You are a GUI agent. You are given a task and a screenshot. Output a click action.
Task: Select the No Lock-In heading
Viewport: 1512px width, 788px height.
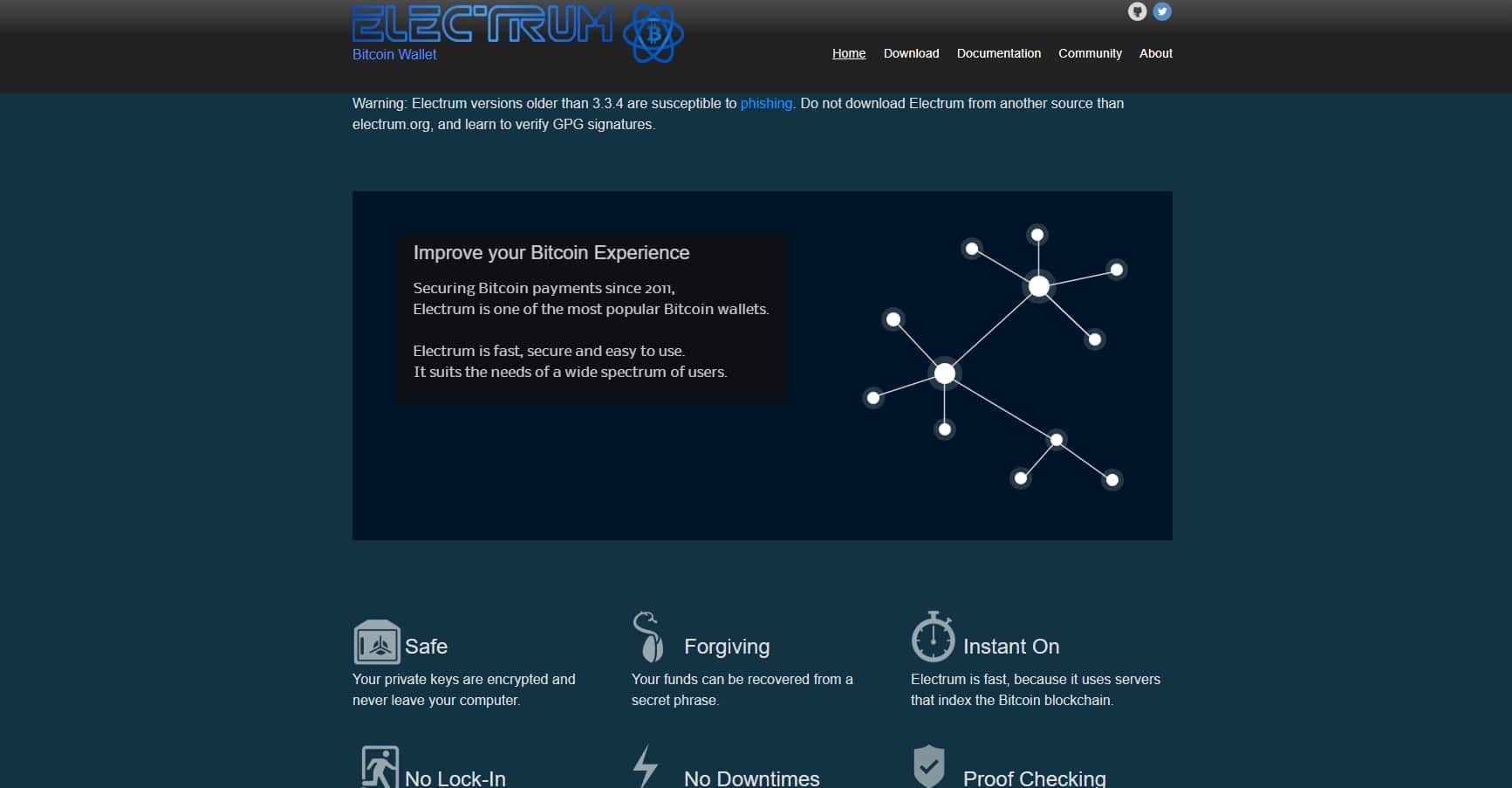pyautogui.click(x=455, y=778)
